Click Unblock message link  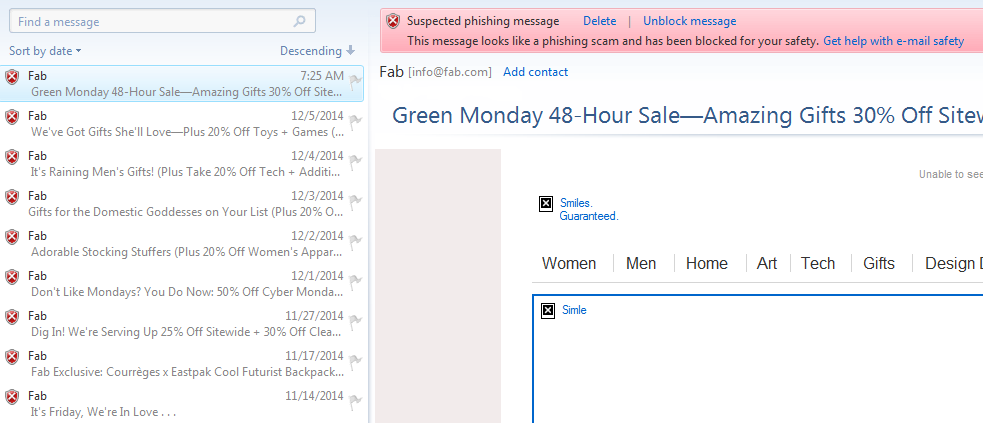(x=689, y=21)
